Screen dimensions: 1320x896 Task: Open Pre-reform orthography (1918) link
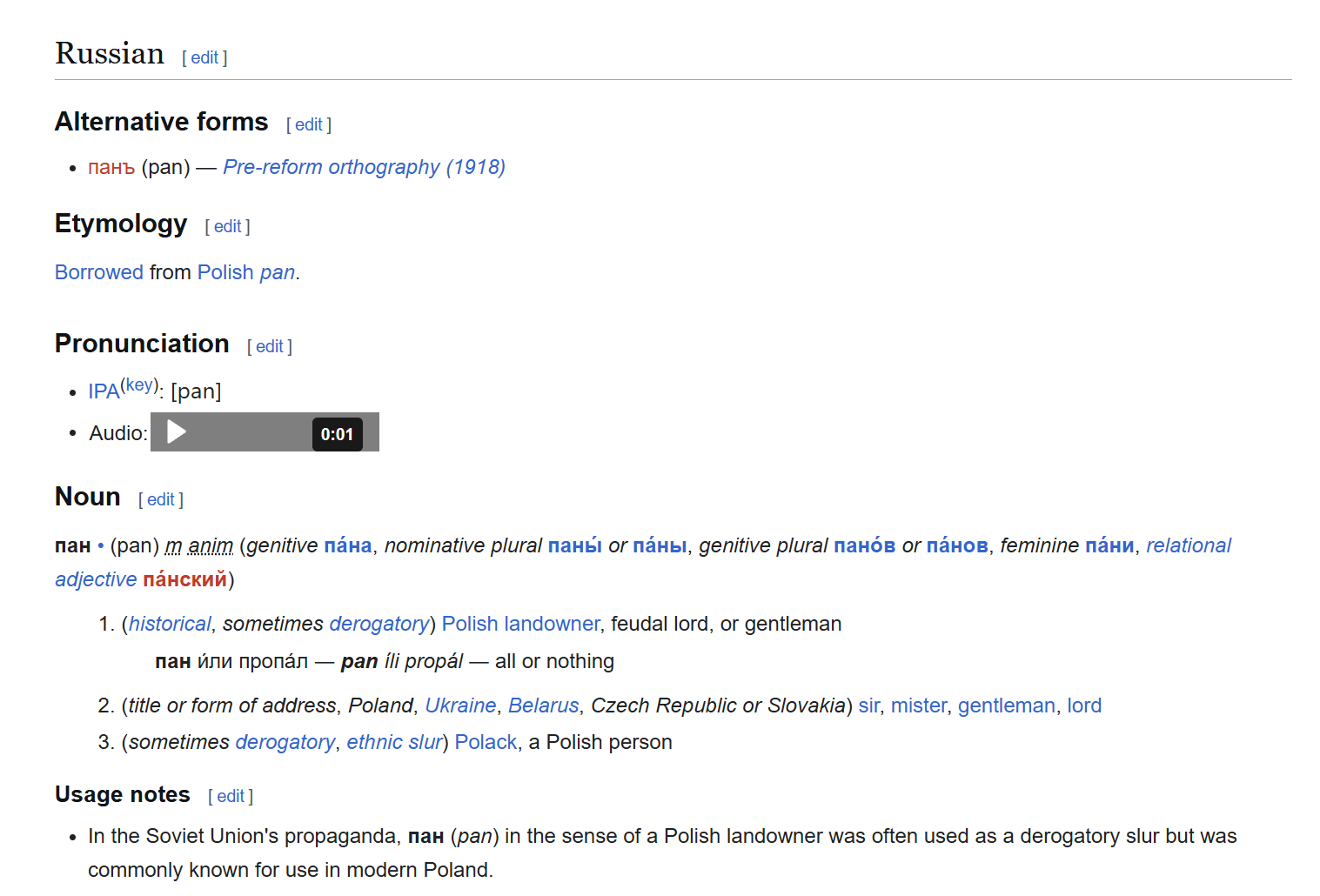click(364, 167)
